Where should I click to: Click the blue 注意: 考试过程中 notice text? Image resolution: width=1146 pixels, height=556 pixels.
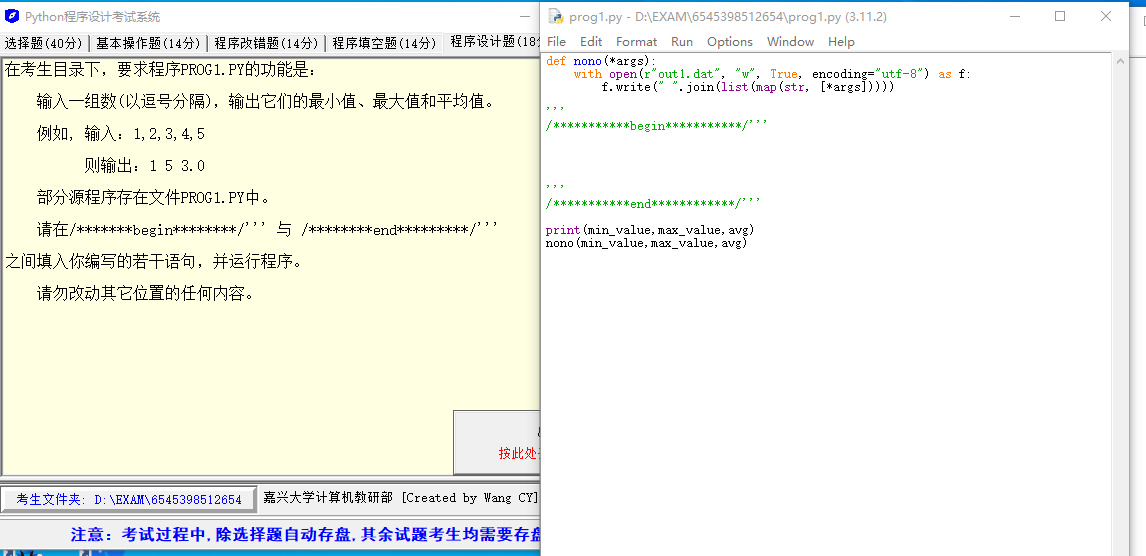(306, 535)
